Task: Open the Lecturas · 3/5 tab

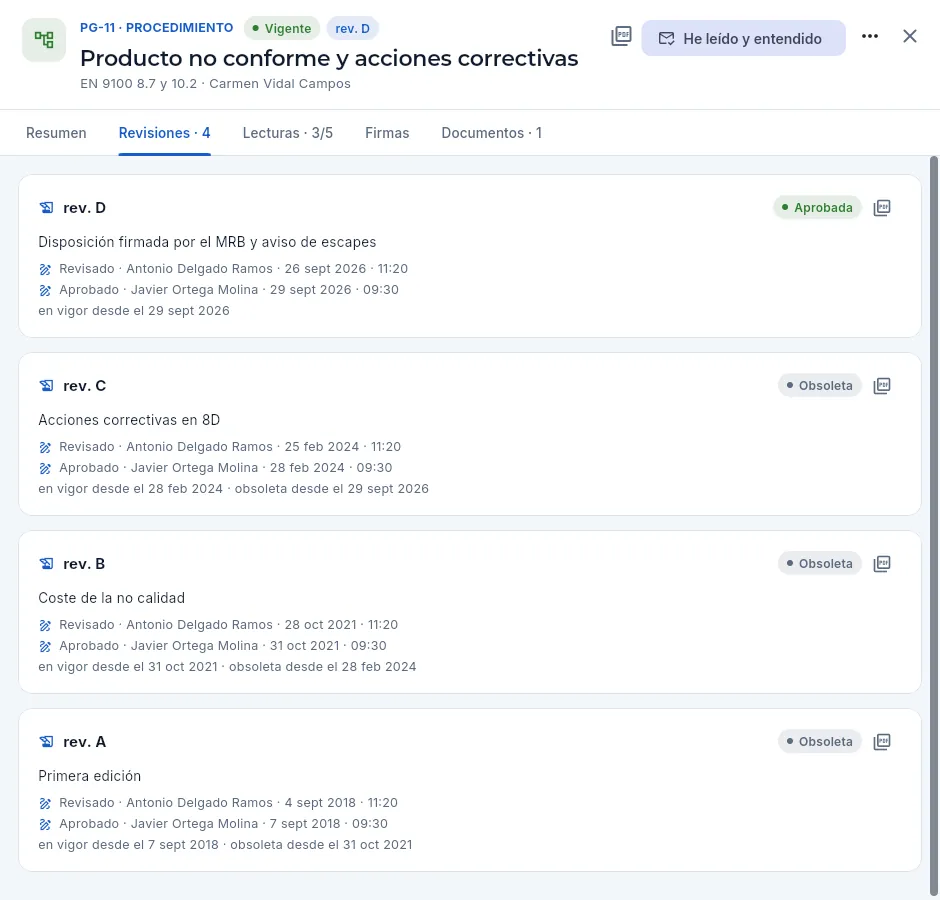Action: click(288, 133)
